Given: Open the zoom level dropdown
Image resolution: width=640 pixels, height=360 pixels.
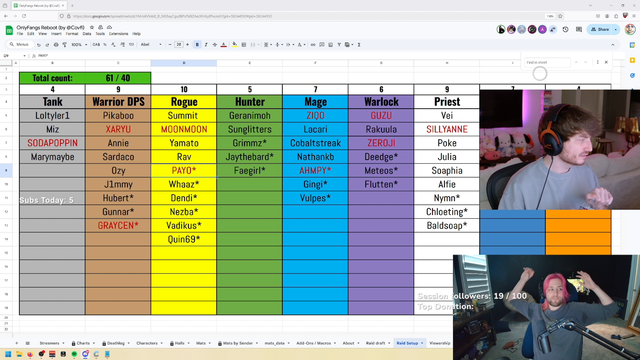Looking at the screenshot, I should [x=79, y=44].
